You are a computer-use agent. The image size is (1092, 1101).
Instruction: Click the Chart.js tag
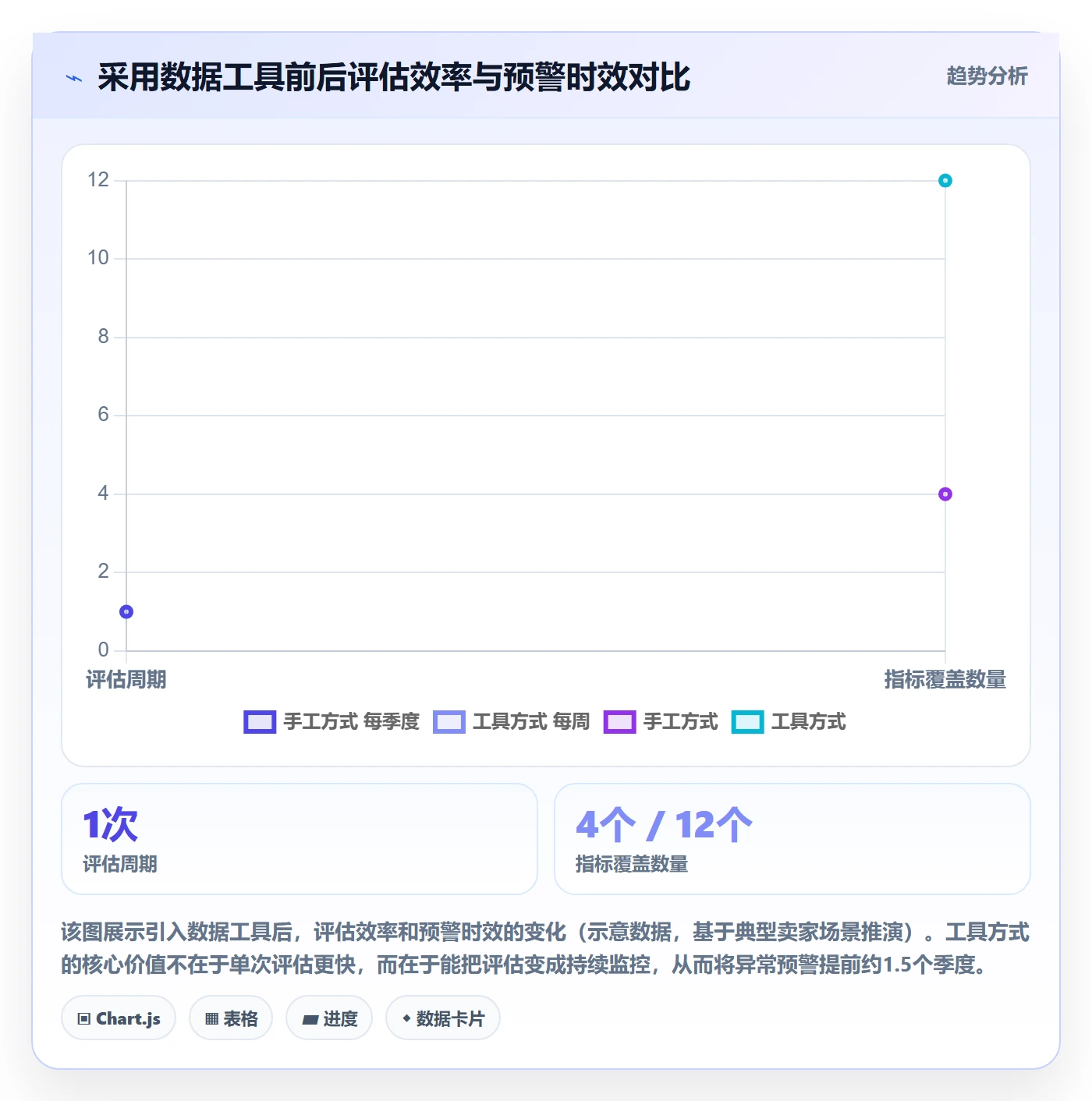click(119, 1018)
